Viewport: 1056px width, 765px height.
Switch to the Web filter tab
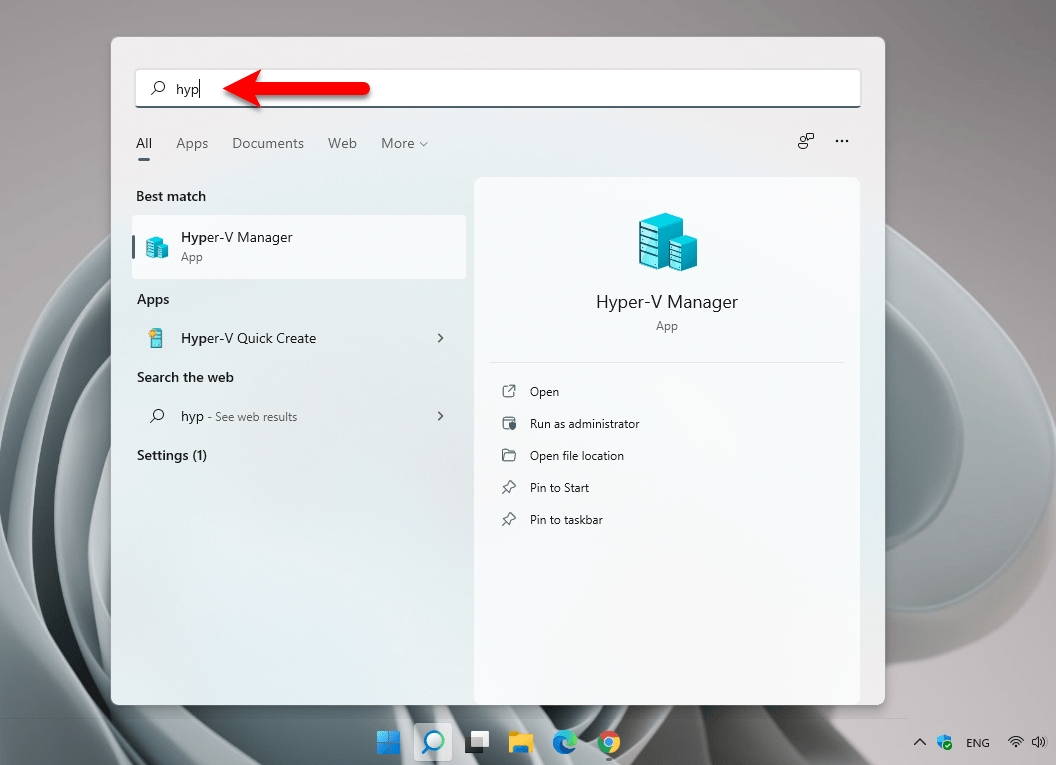(x=342, y=143)
